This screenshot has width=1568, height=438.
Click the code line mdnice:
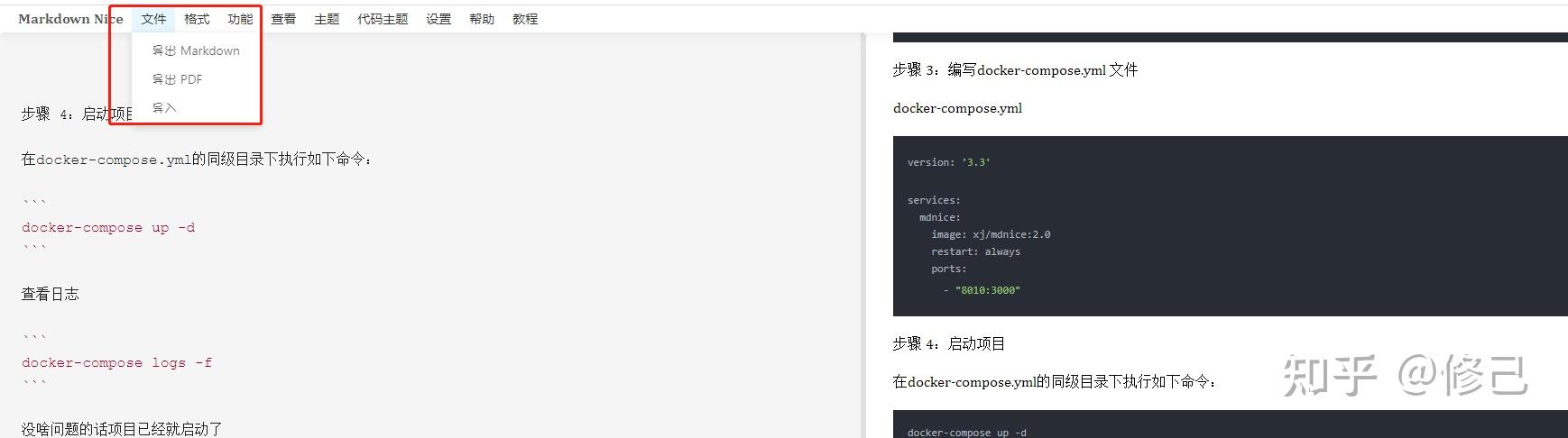(940, 217)
